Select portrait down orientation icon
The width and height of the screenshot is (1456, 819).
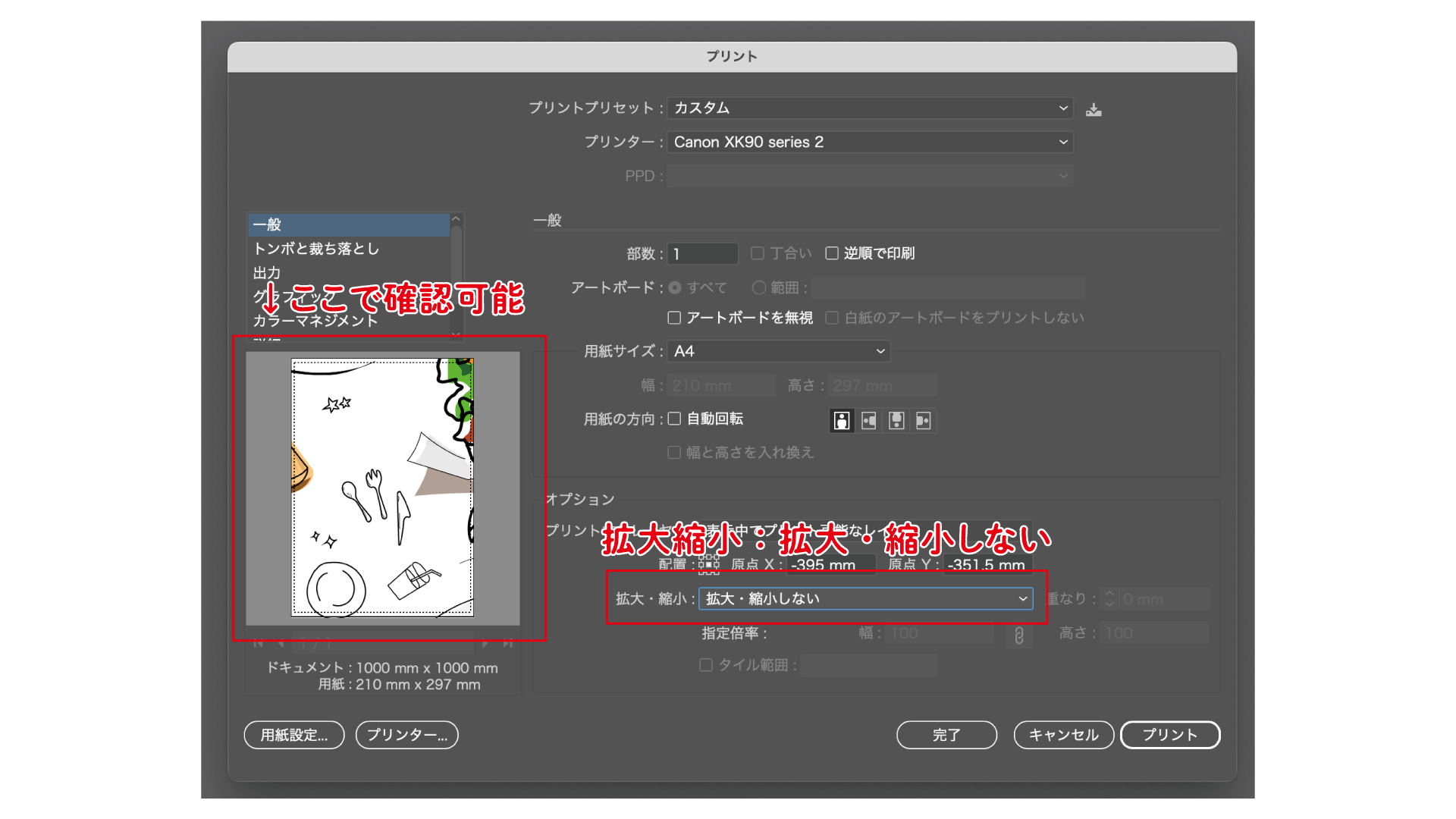coord(896,421)
